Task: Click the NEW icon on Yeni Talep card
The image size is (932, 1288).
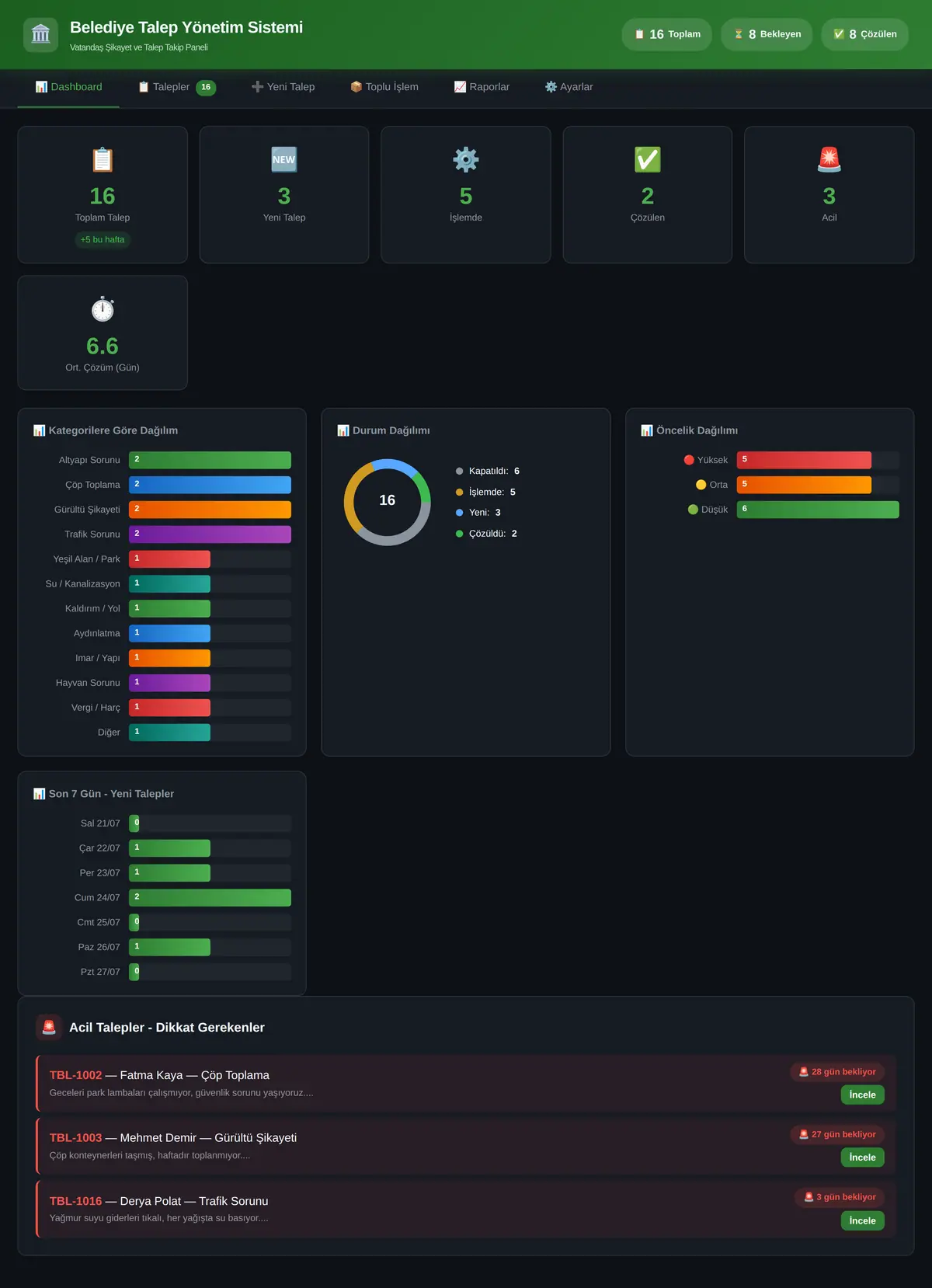Action: [284, 160]
